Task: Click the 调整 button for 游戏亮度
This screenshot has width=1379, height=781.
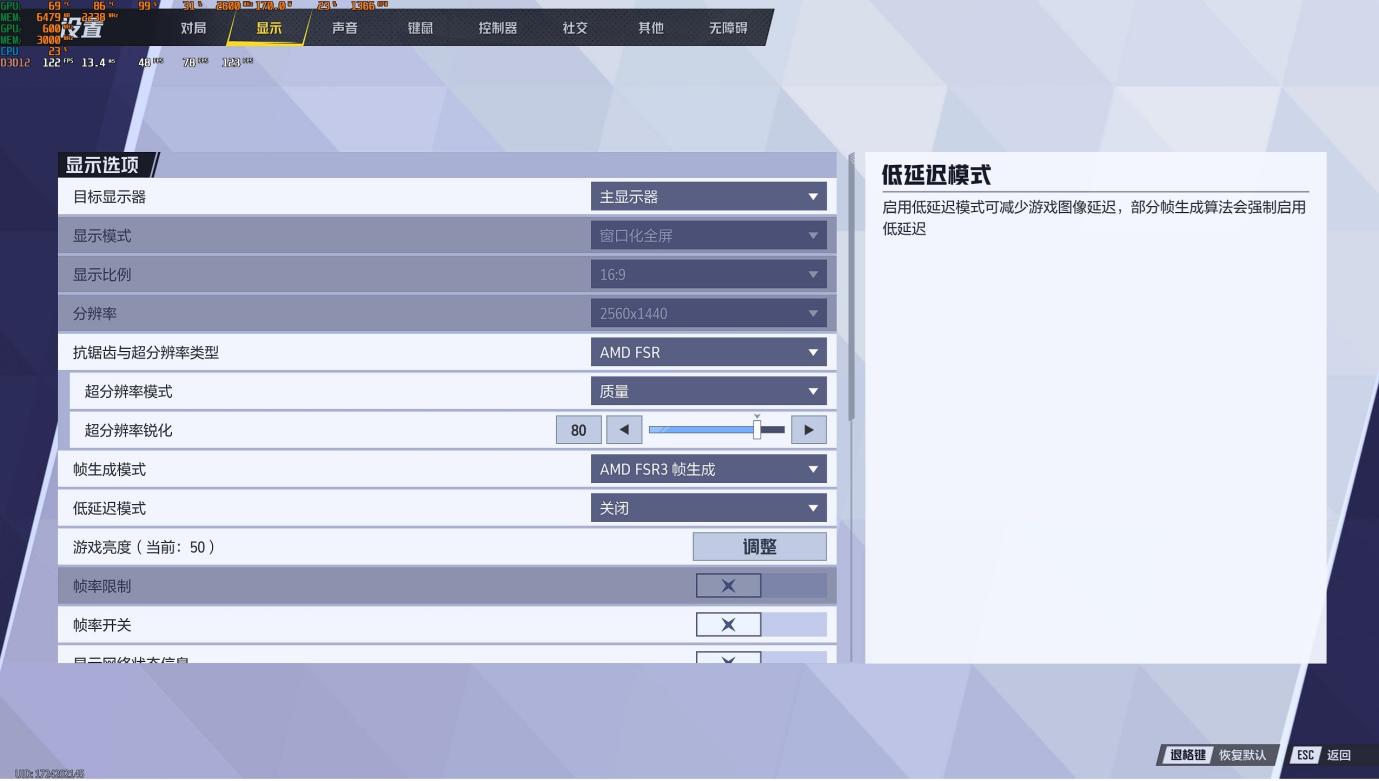Action: coord(760,547)
